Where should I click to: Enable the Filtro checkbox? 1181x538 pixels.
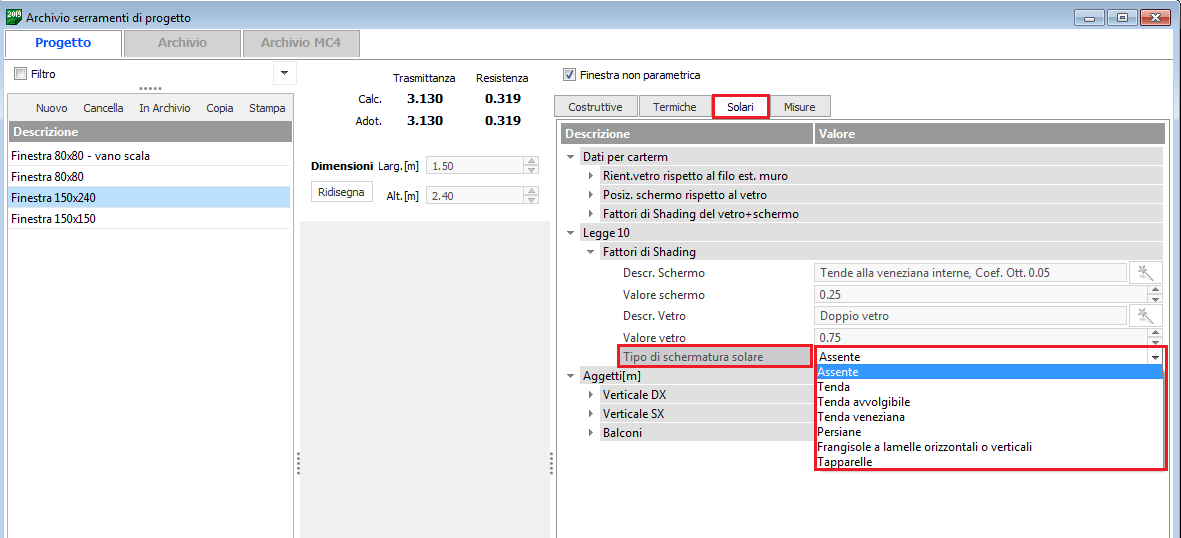tap(20, 74)
